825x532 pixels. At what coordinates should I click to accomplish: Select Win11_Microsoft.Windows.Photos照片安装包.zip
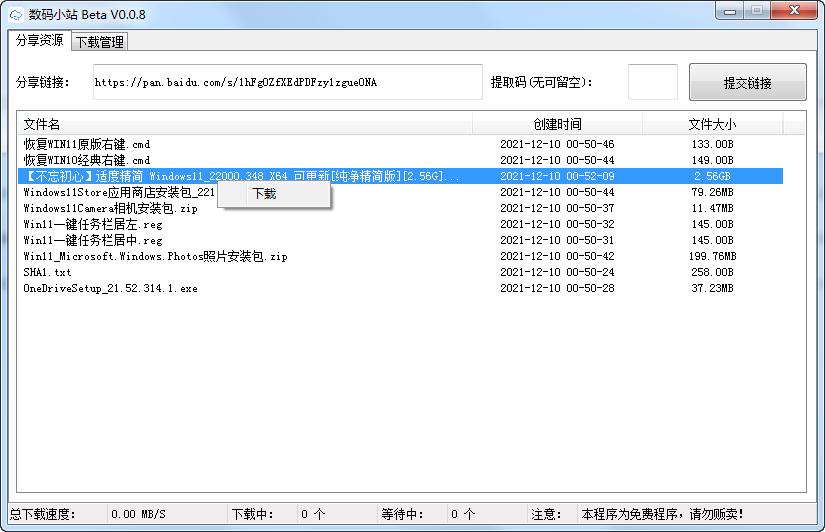coord(155,256)
